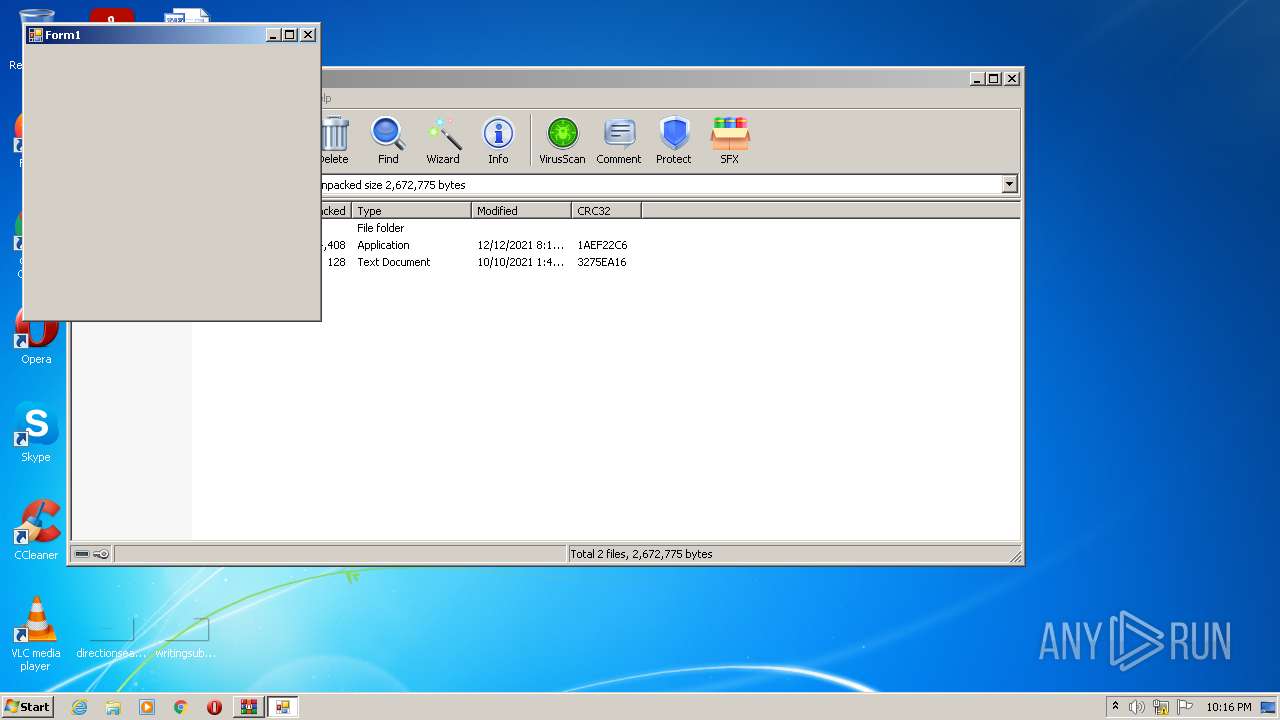The image size is (1280, 720).
Task: Sort by the Modified column header
Action: [521, 210]
